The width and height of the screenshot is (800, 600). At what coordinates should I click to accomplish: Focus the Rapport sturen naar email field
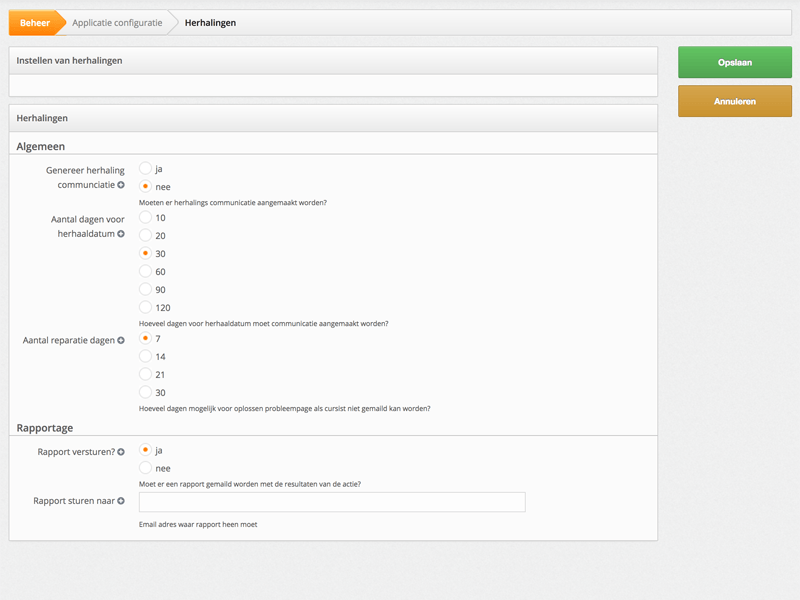coord(332,502)
